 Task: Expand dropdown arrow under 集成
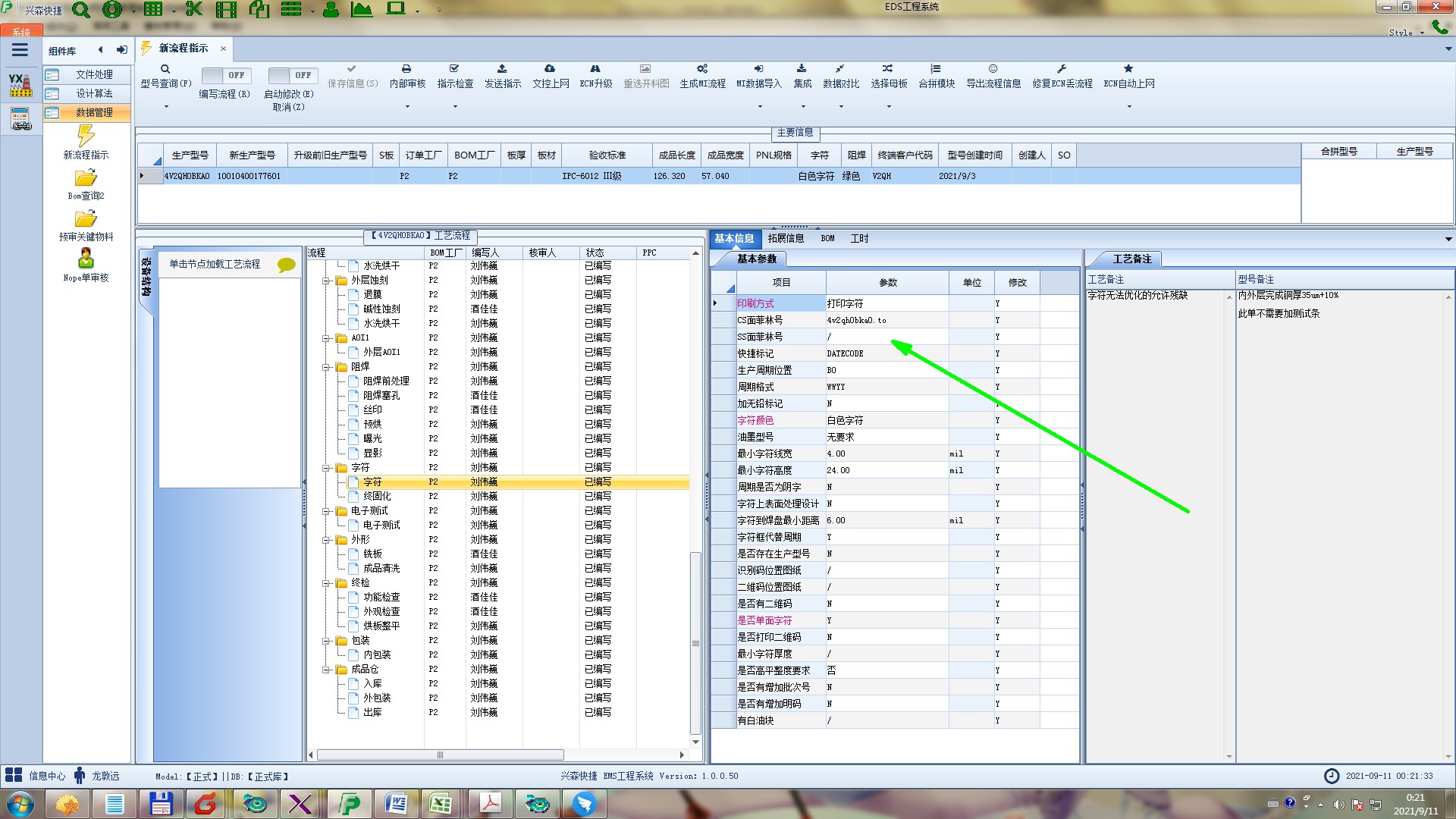(803, 106)
